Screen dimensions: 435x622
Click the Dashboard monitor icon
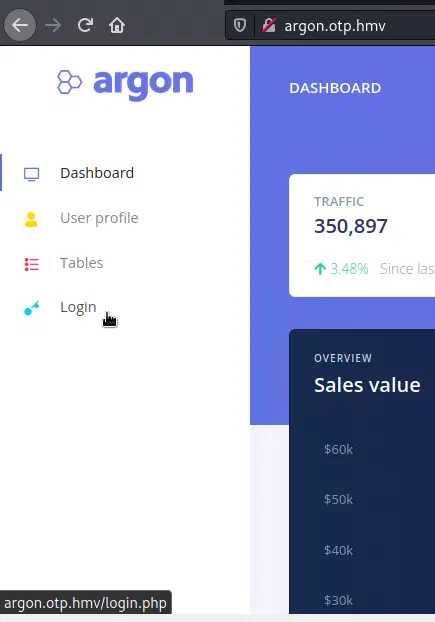click(x=31, y=174)
